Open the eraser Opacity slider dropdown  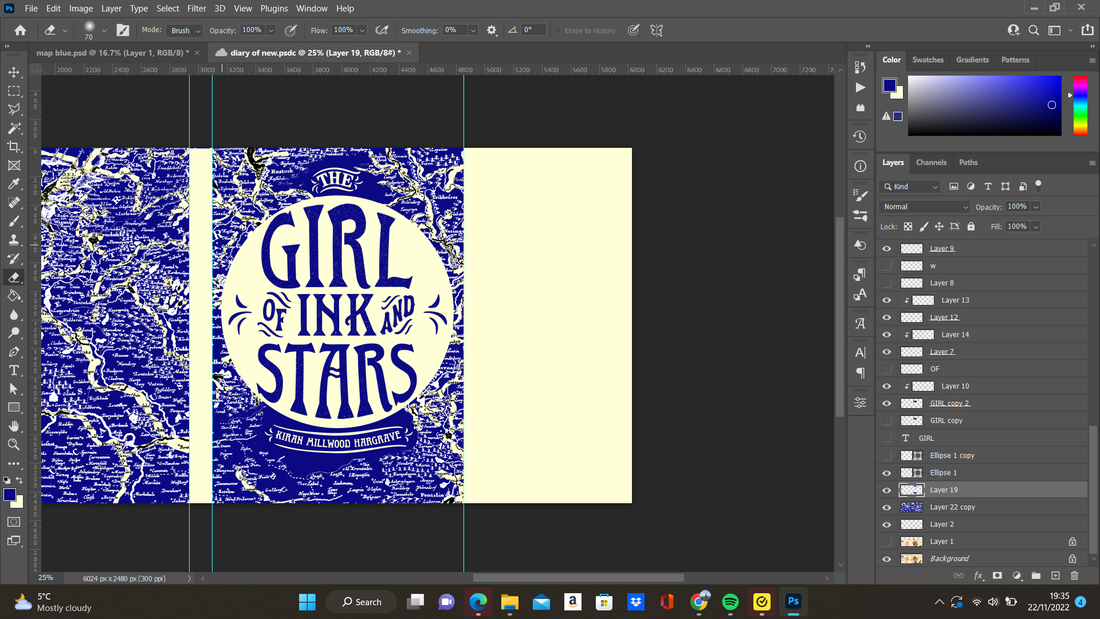tap(270, 30)
